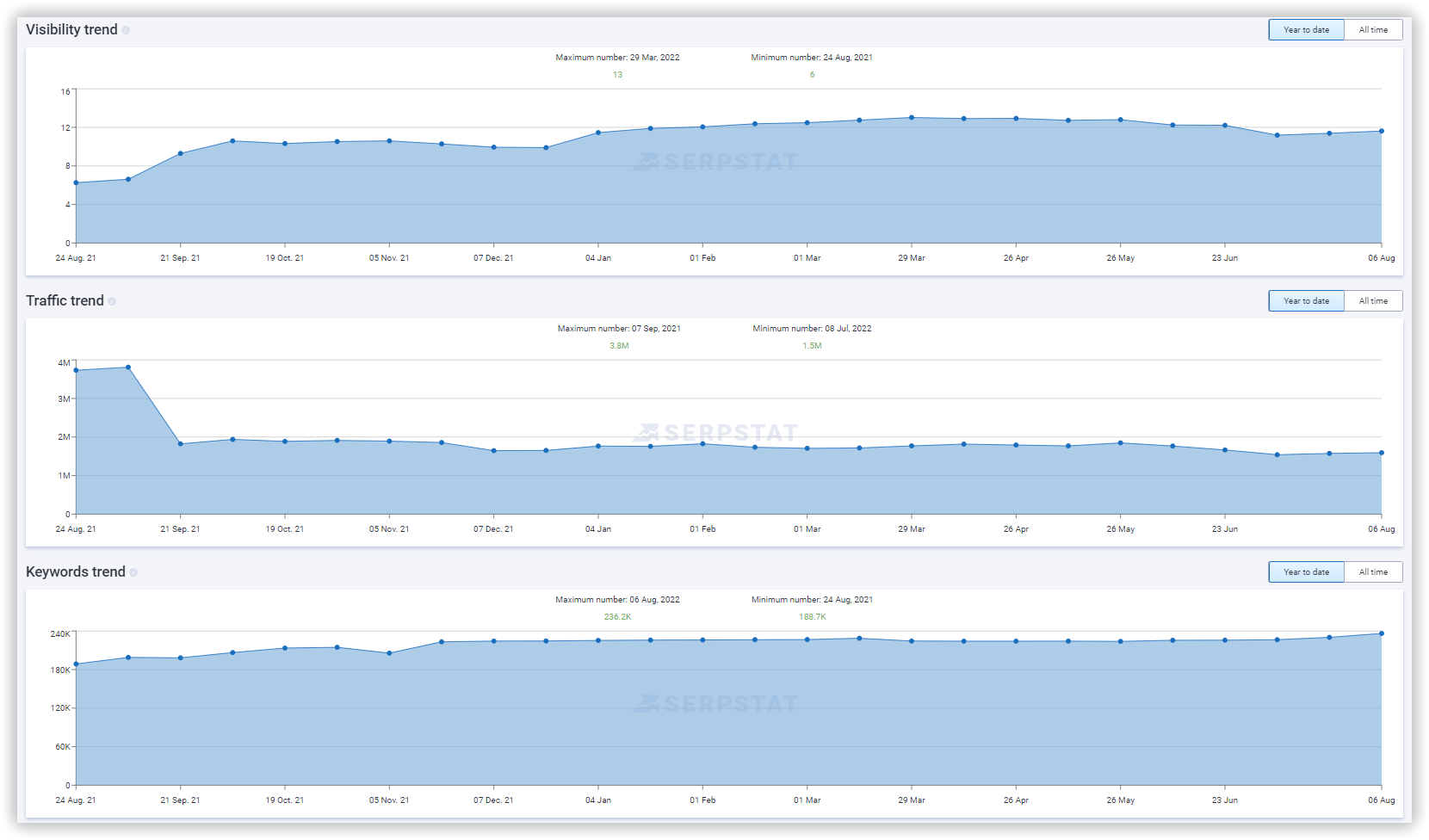Click Visibility 'Minimum number: 24 Aug, 2021' text

click(x=812, y=58)
